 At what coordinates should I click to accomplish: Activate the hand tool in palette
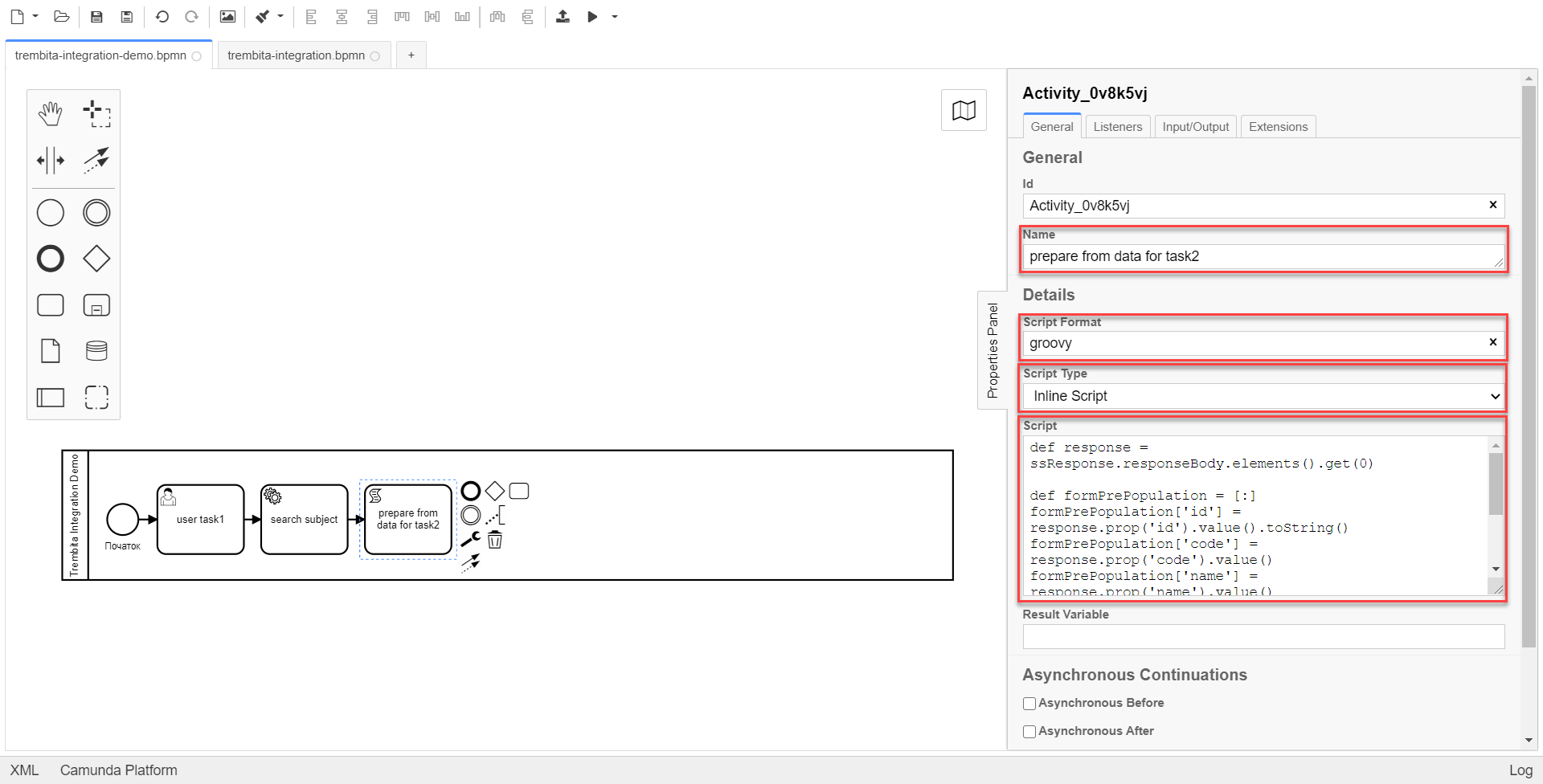(50, 114)
